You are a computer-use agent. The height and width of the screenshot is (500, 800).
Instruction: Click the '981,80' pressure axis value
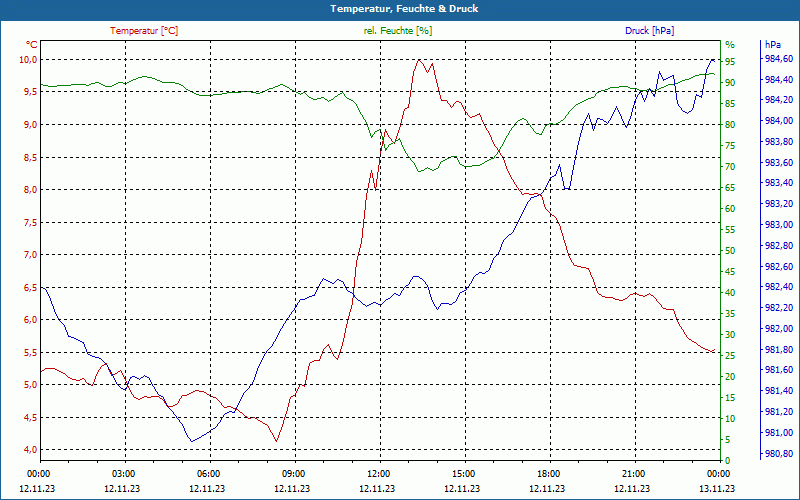click(779, 349)
